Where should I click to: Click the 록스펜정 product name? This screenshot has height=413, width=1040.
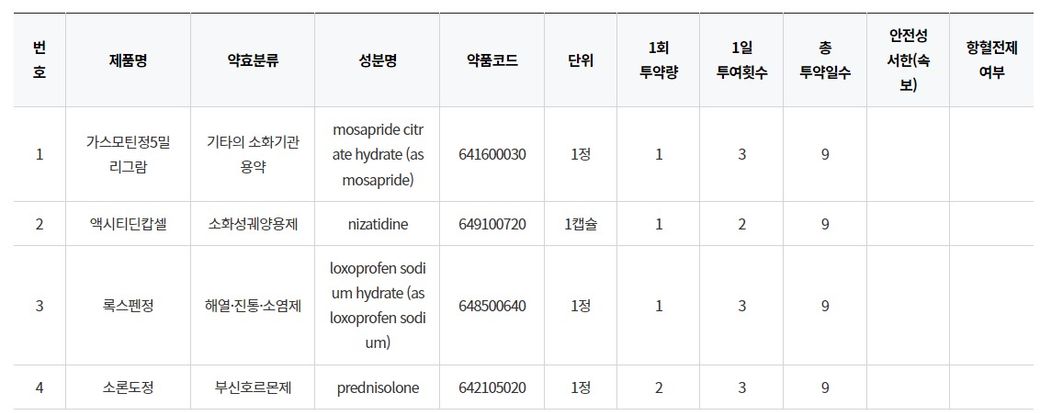point(128,305)
